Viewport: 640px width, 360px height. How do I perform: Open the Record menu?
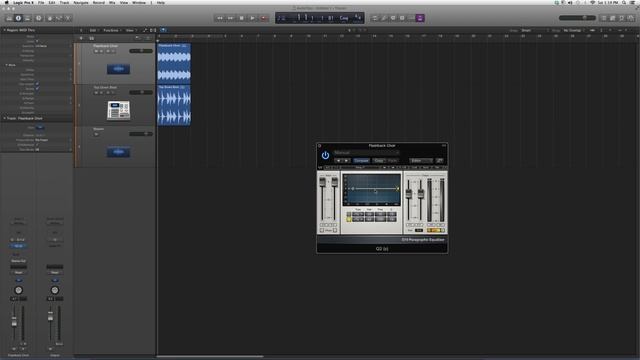[x=99, y=2]
